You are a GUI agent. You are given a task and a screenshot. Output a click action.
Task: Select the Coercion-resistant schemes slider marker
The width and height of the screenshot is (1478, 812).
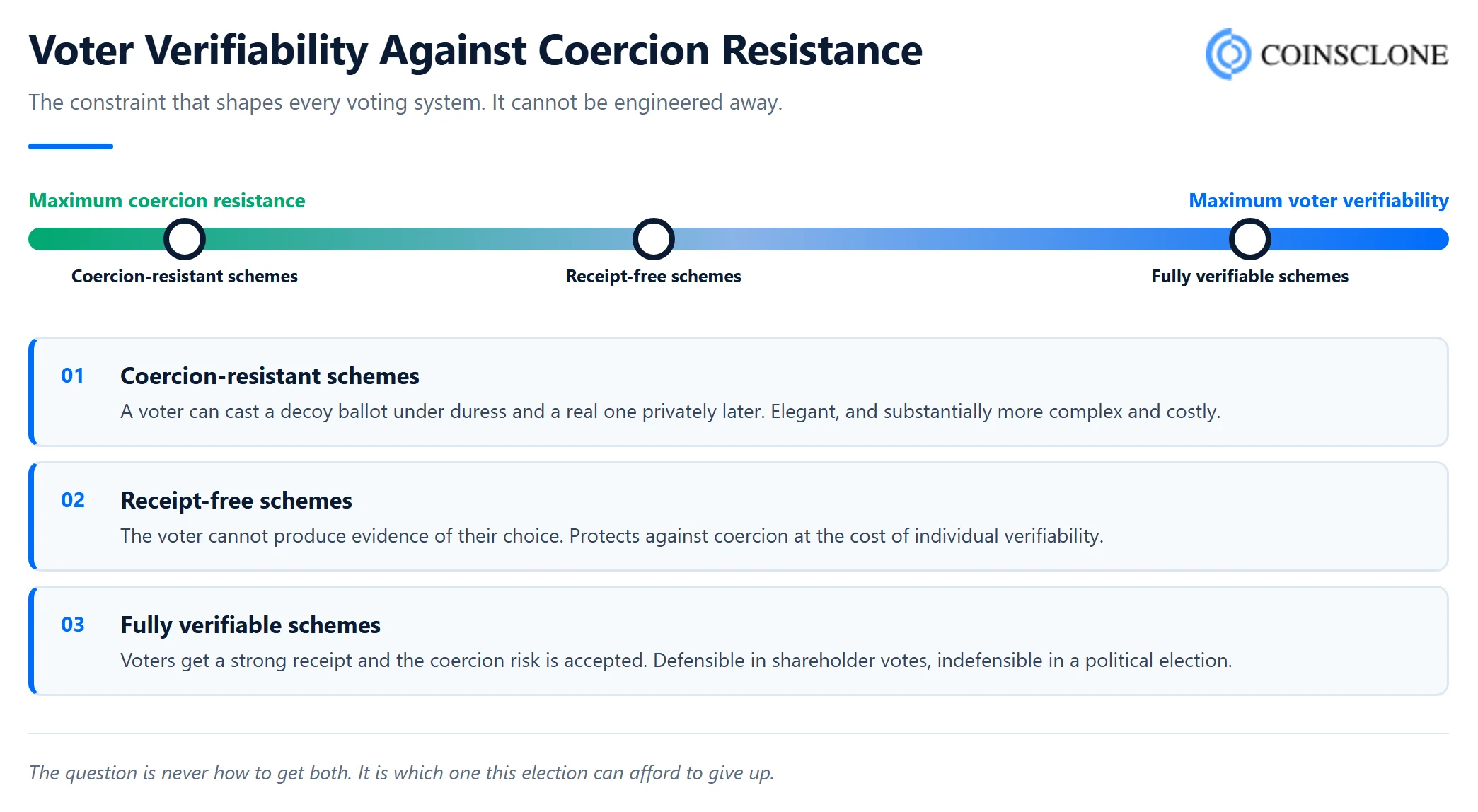point(185,239)
